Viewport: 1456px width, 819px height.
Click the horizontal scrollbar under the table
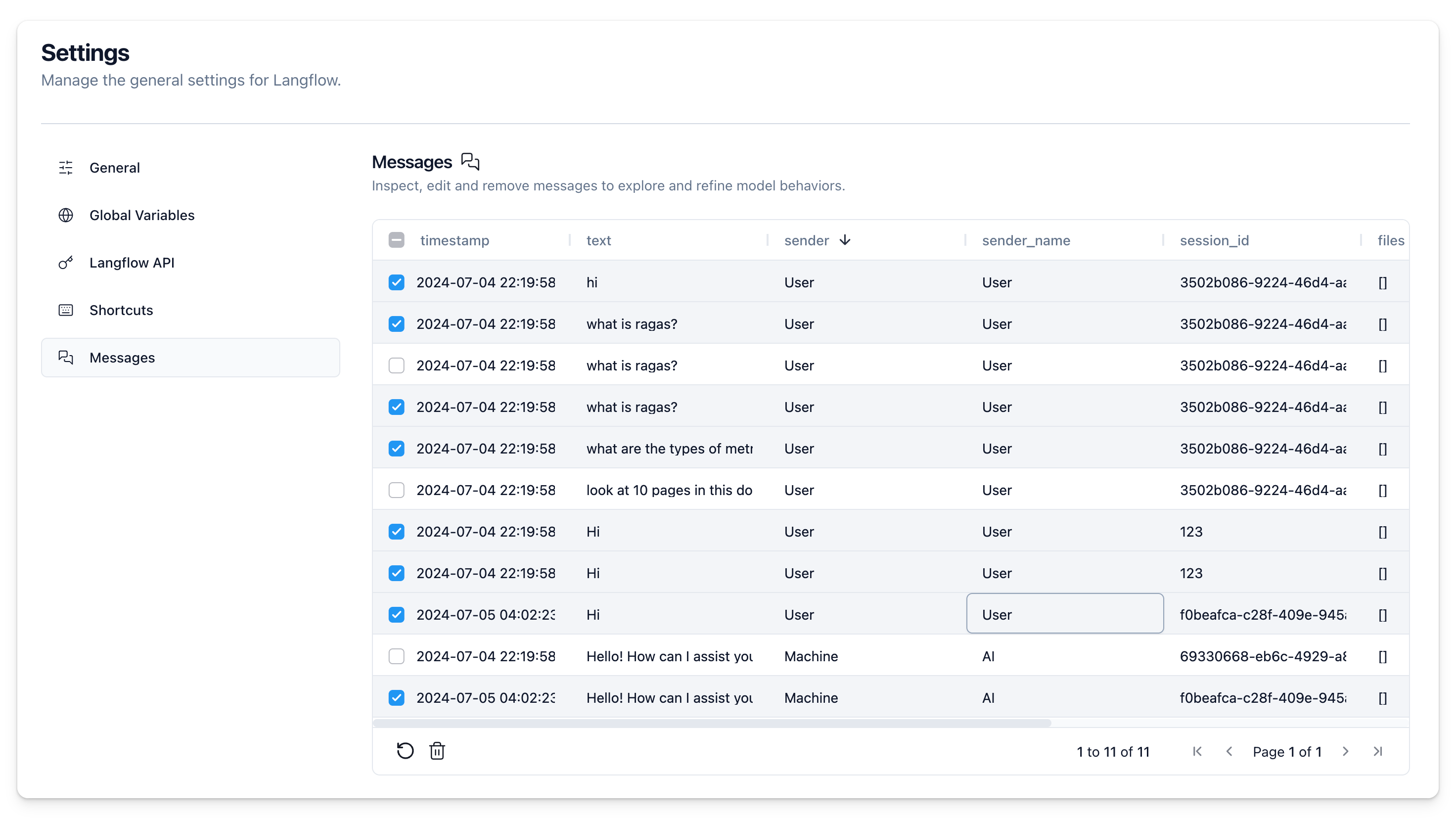[x=711, y=723]
